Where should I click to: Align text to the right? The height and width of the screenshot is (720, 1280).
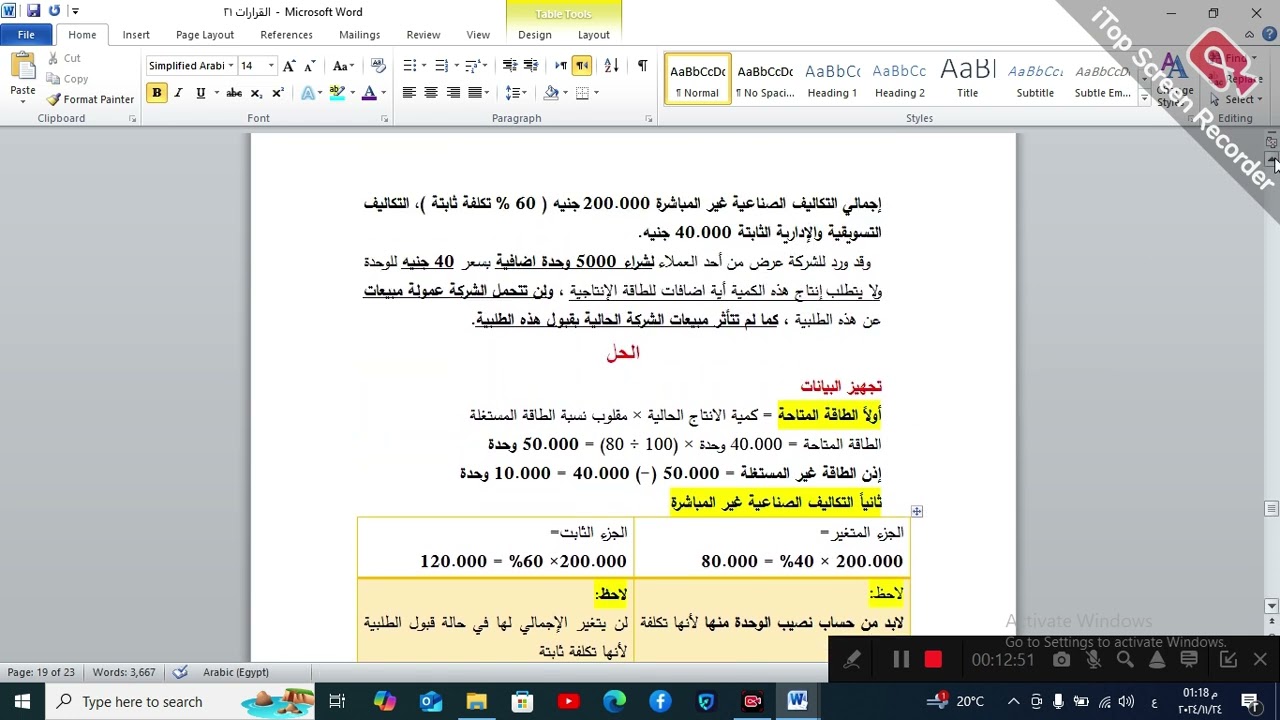tap(453, 93)
